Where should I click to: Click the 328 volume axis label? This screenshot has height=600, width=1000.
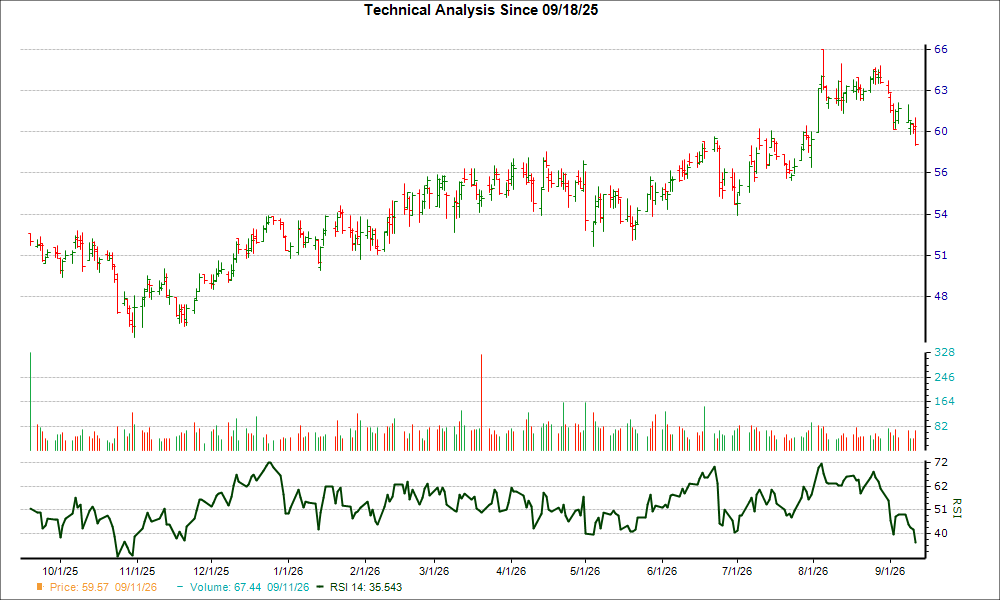(x=945, y=353)
